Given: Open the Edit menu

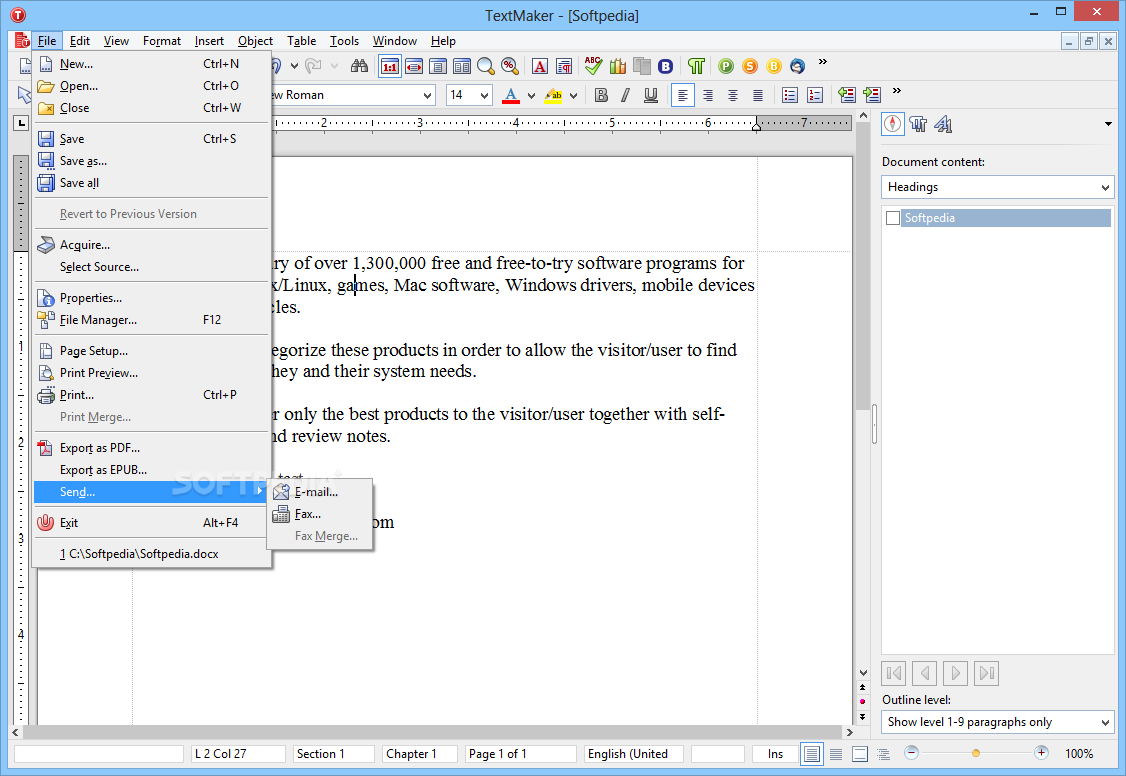Looking at the screenshot, I should pyautogui.click(x=80, y=41).
